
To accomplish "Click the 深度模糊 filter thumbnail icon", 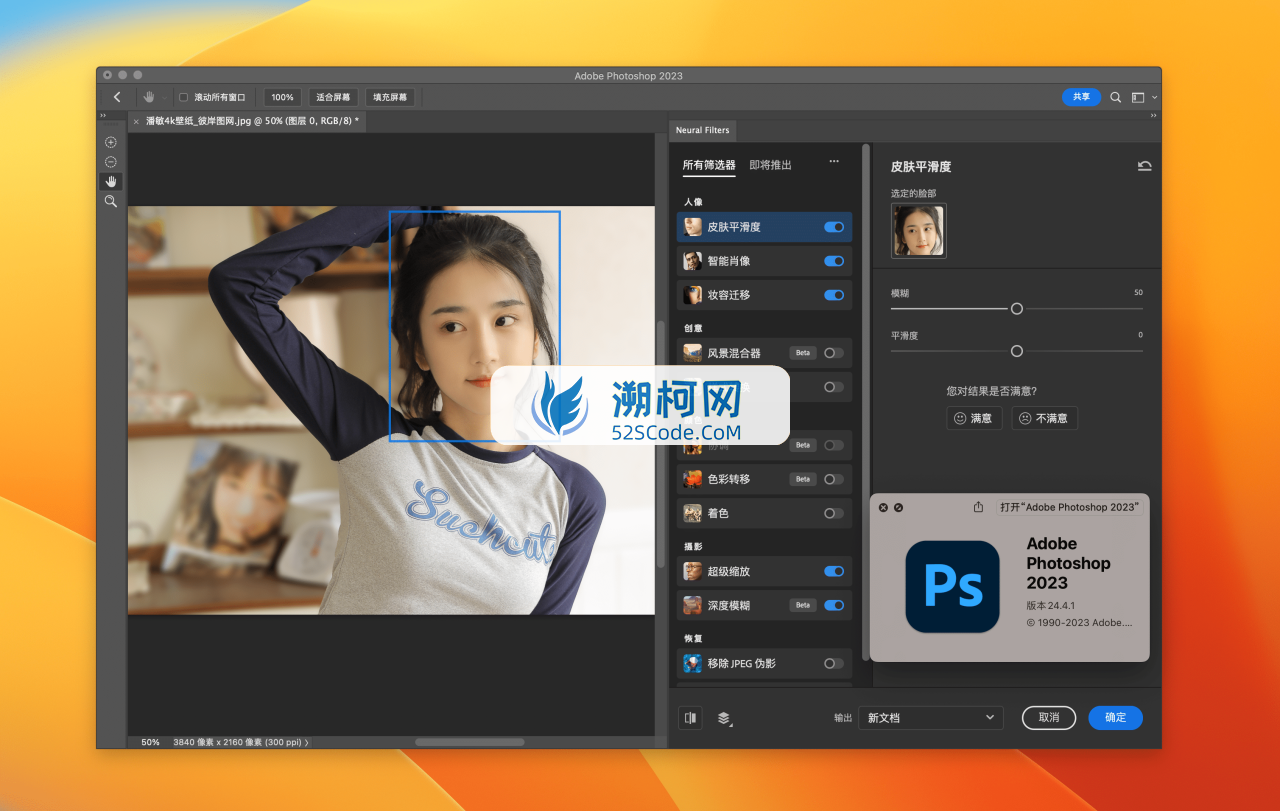I will (692, 605).
